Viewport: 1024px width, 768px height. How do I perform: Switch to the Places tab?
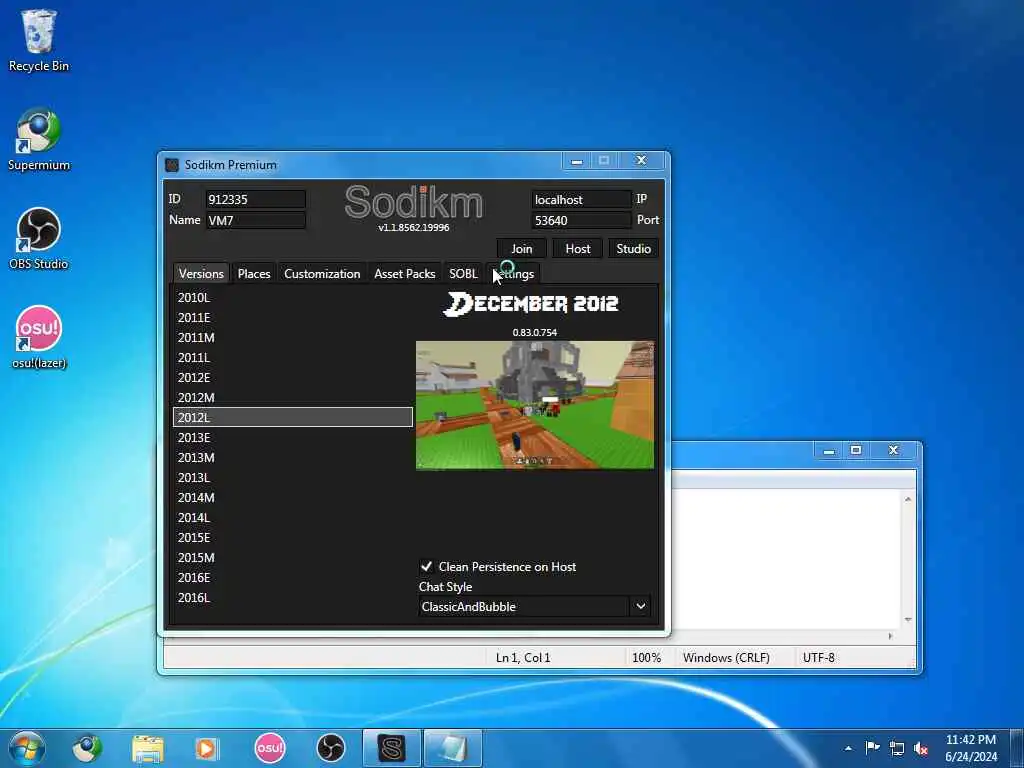point(254,274)
